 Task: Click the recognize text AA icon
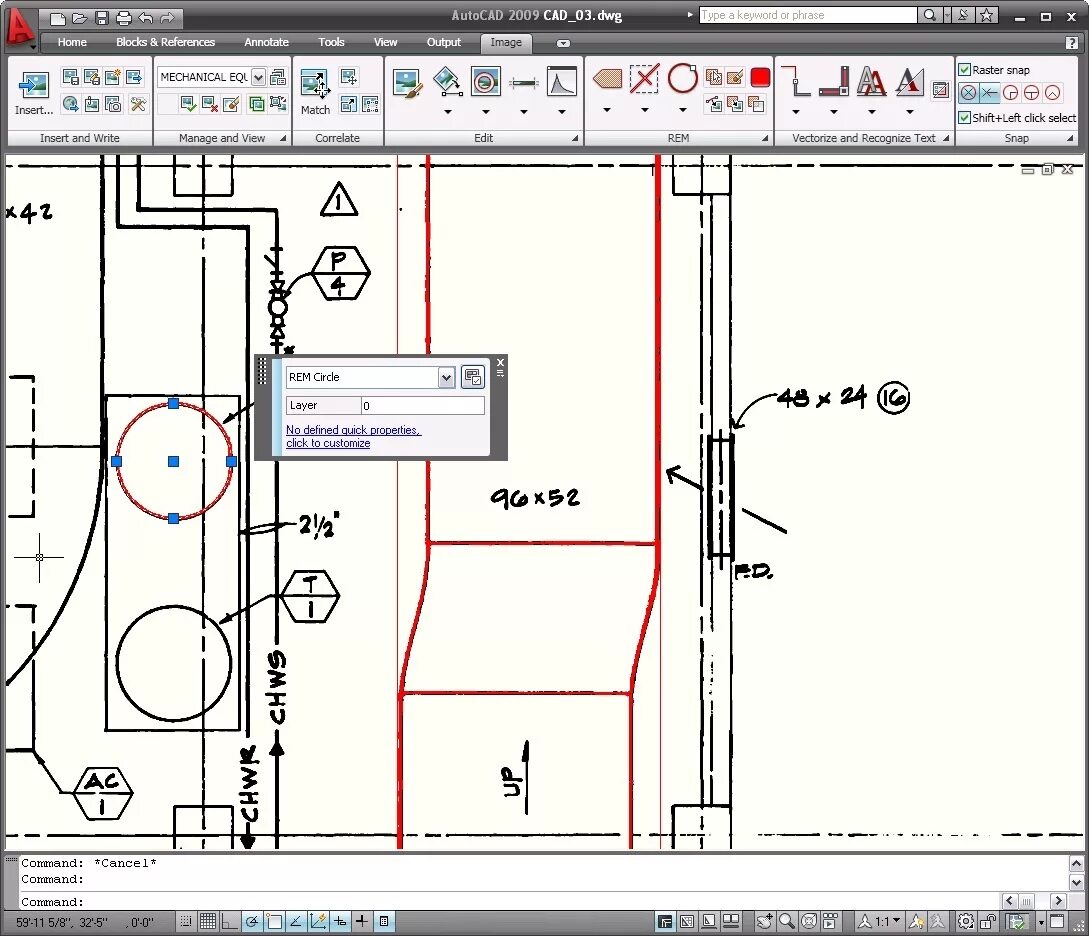pyautogui.click(x=872, y=81)
